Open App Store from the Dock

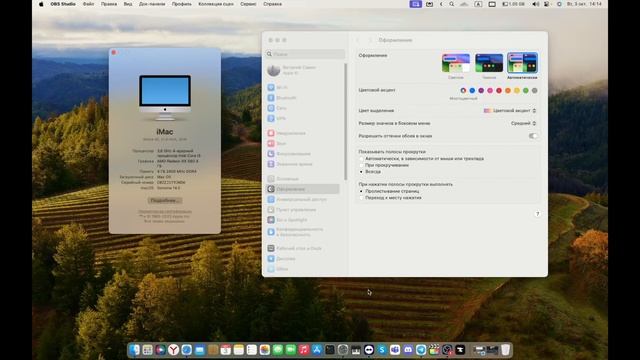317,350
